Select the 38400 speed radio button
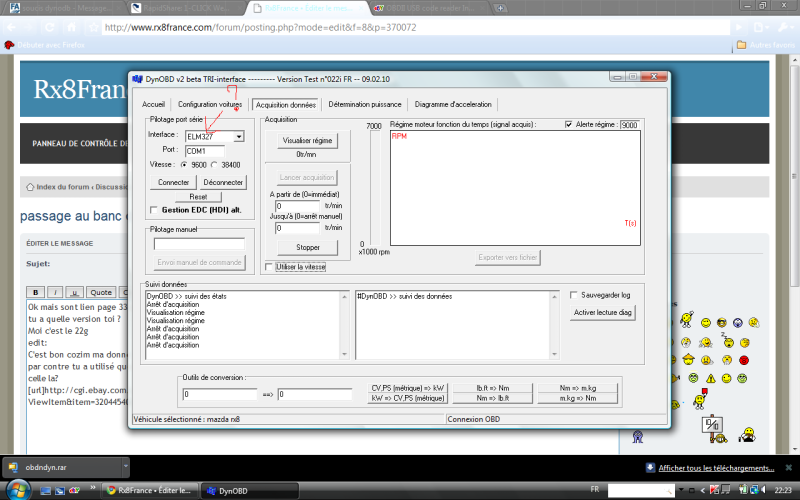This screenshot has height=500, width=800. click(x=213, y=164)
